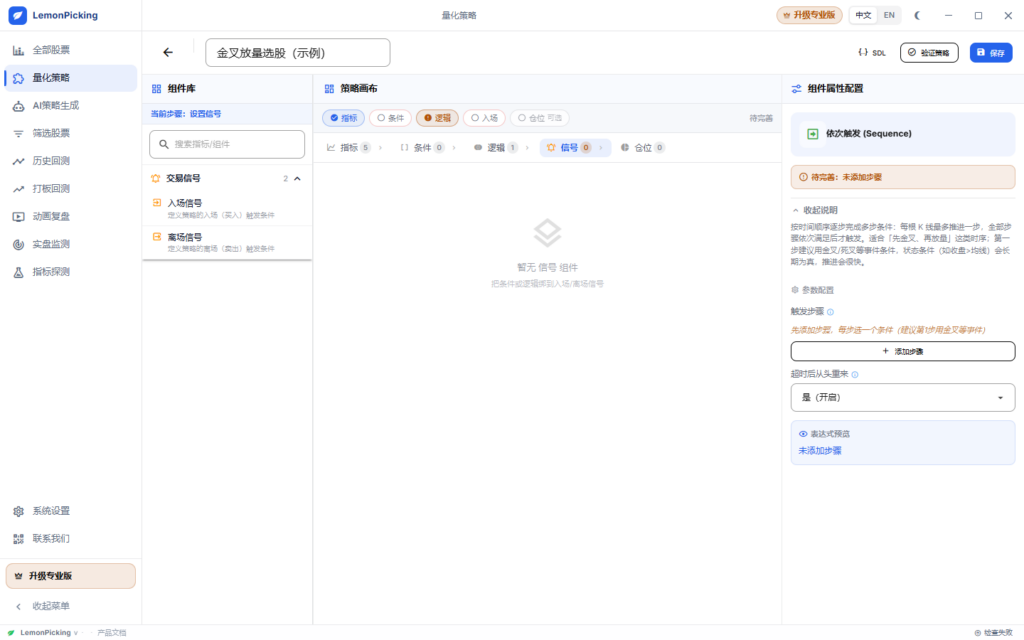The image size is (1024, 640).
Task: Click 当前步骤: 设置信号 text
Action: [186, 114]
